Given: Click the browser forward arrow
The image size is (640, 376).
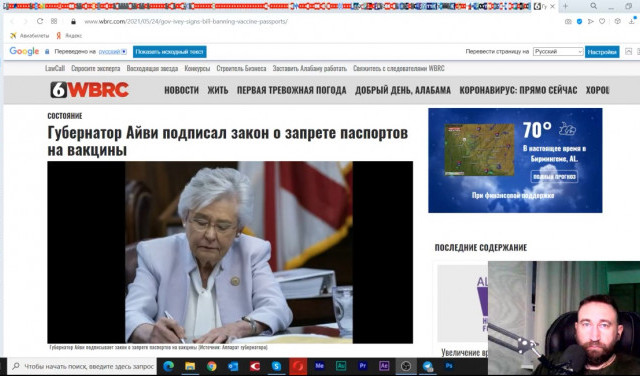Looking at the screenshot, I should click(26, 21).
